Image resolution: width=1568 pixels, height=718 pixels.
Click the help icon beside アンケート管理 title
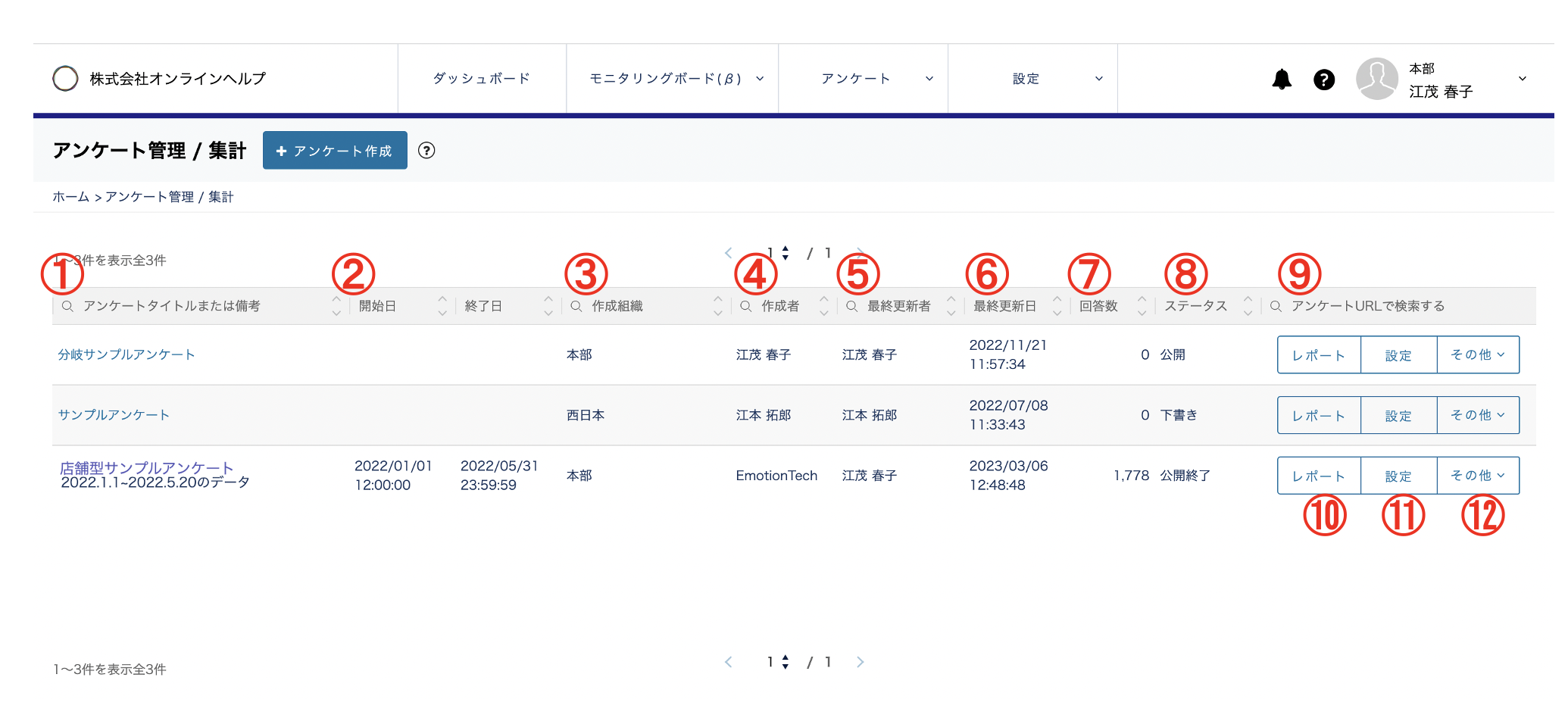coord(427,151)
